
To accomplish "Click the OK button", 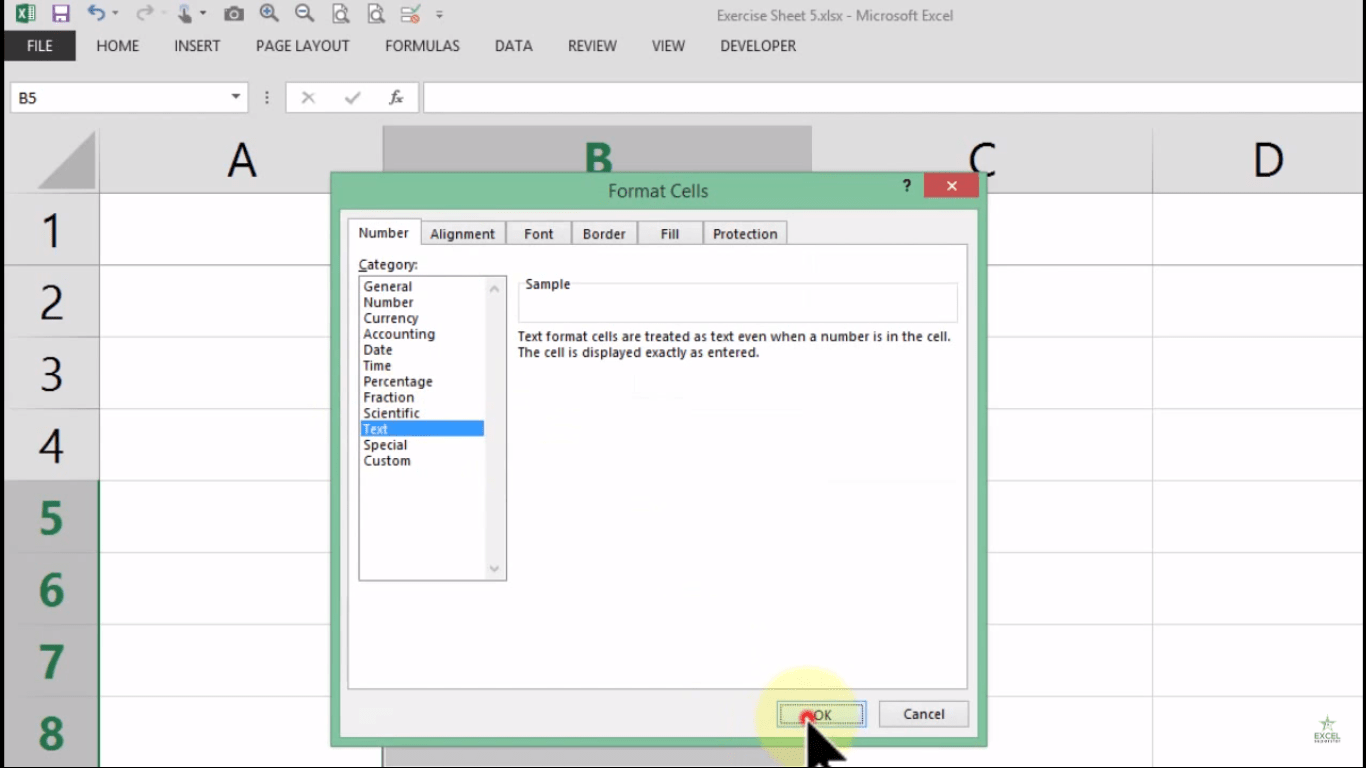I will point(820,713).
